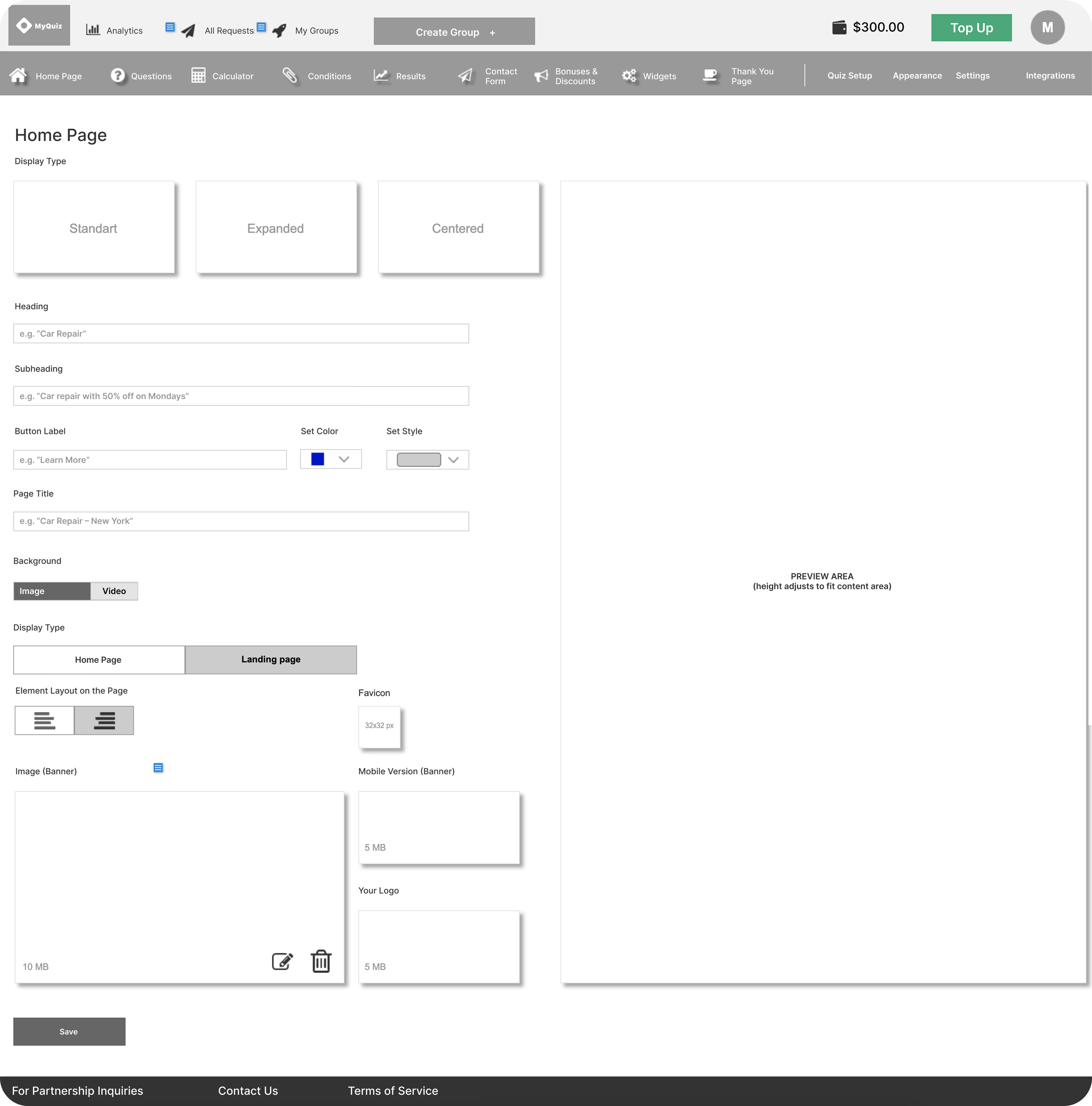Click the Analytics bar chart icon
Screen dimensions: 1092x1106
pos(93,30)
